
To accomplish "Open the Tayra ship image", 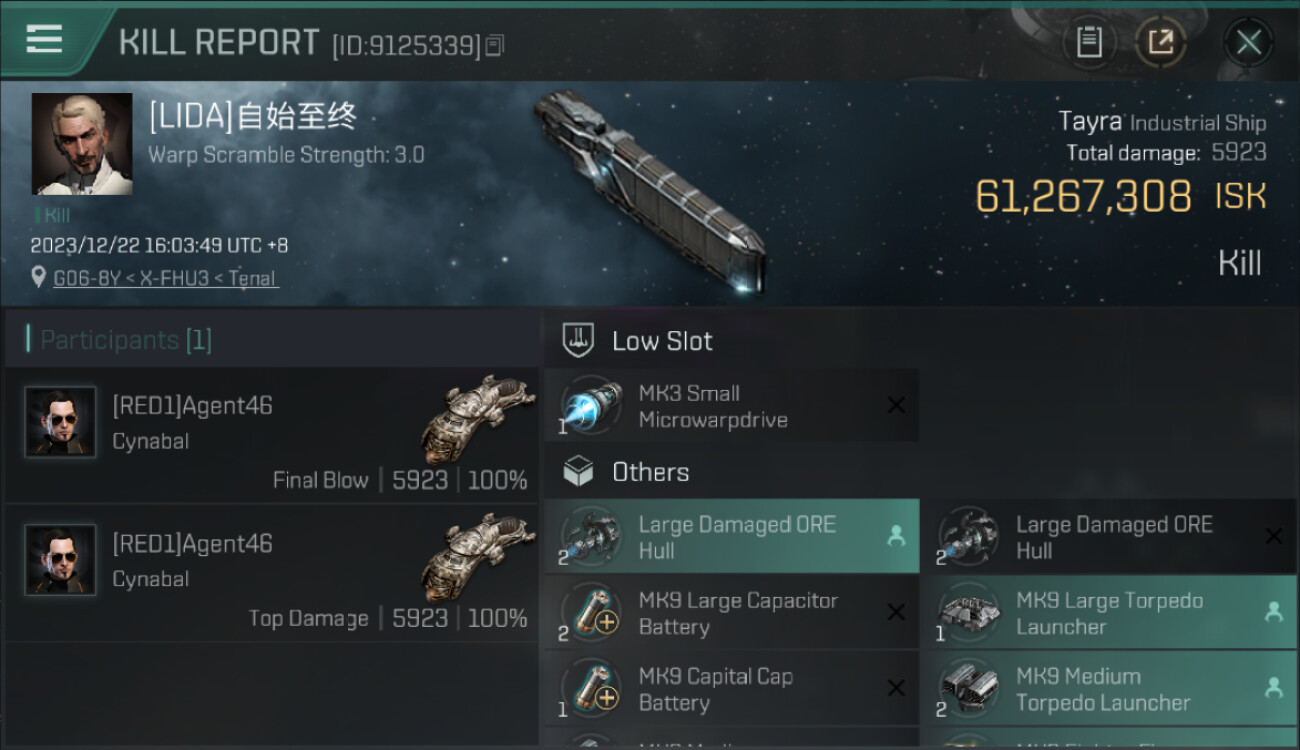I will point(650,192).
